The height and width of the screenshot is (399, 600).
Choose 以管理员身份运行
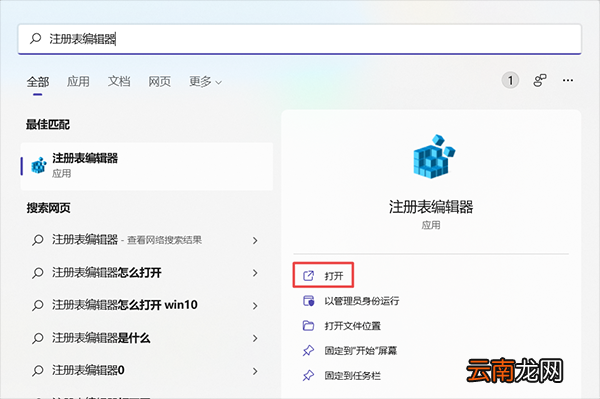[x=362, y=301]
